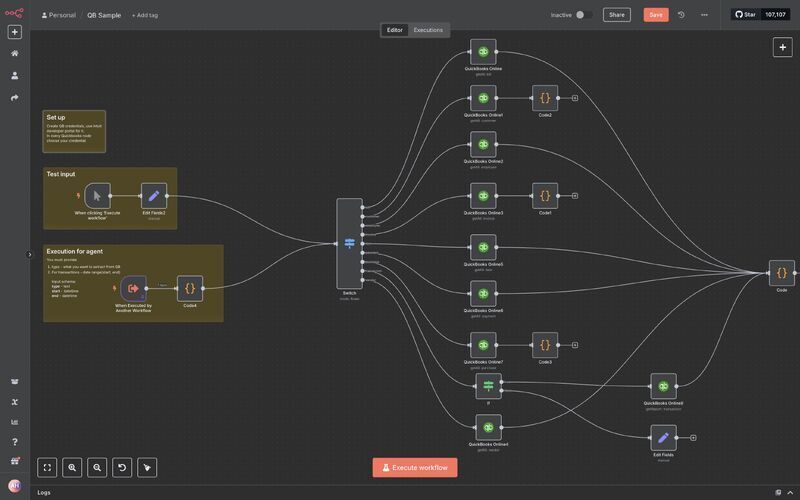Open the Variables icon in sidebar
This screenshot has width=800, height=500.
tap(15, 402)
